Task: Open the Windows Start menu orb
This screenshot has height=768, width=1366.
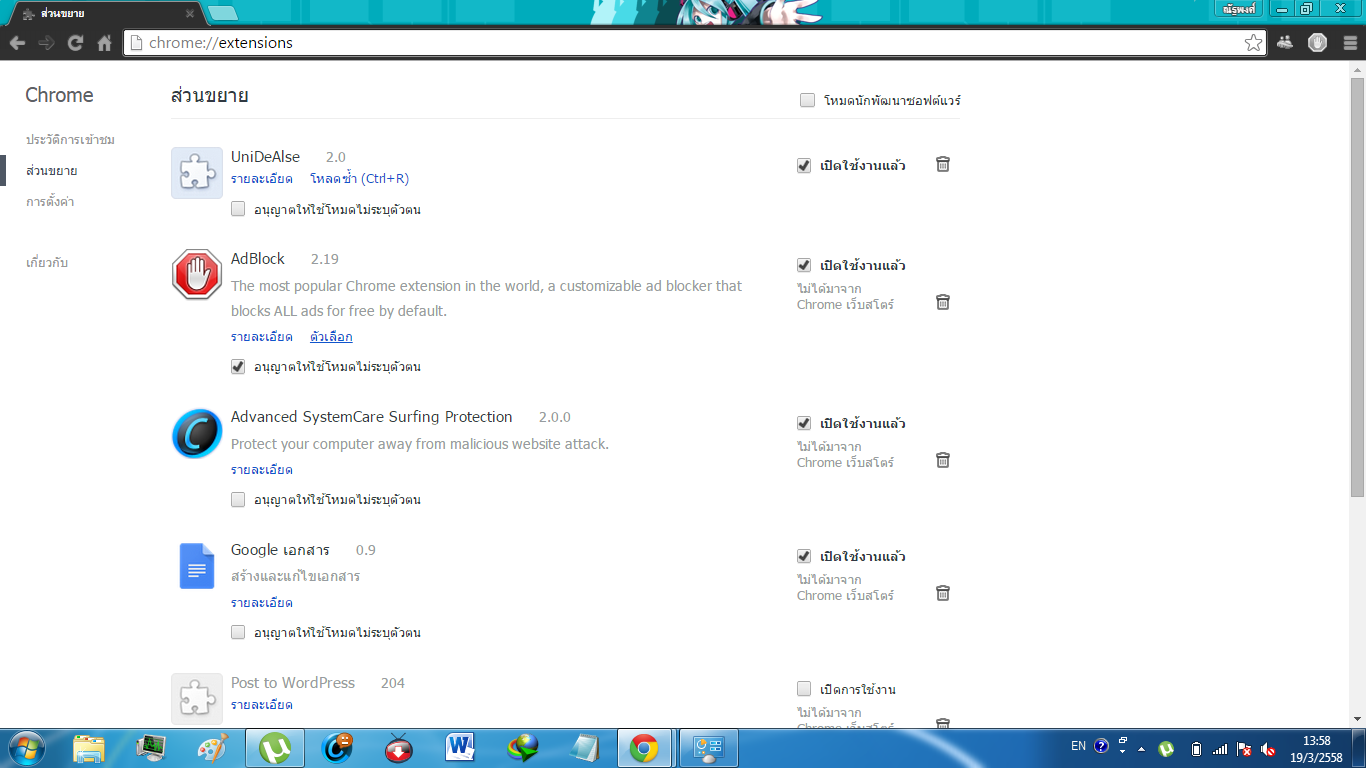Action: pyautogui.click(x=25, y=748)
